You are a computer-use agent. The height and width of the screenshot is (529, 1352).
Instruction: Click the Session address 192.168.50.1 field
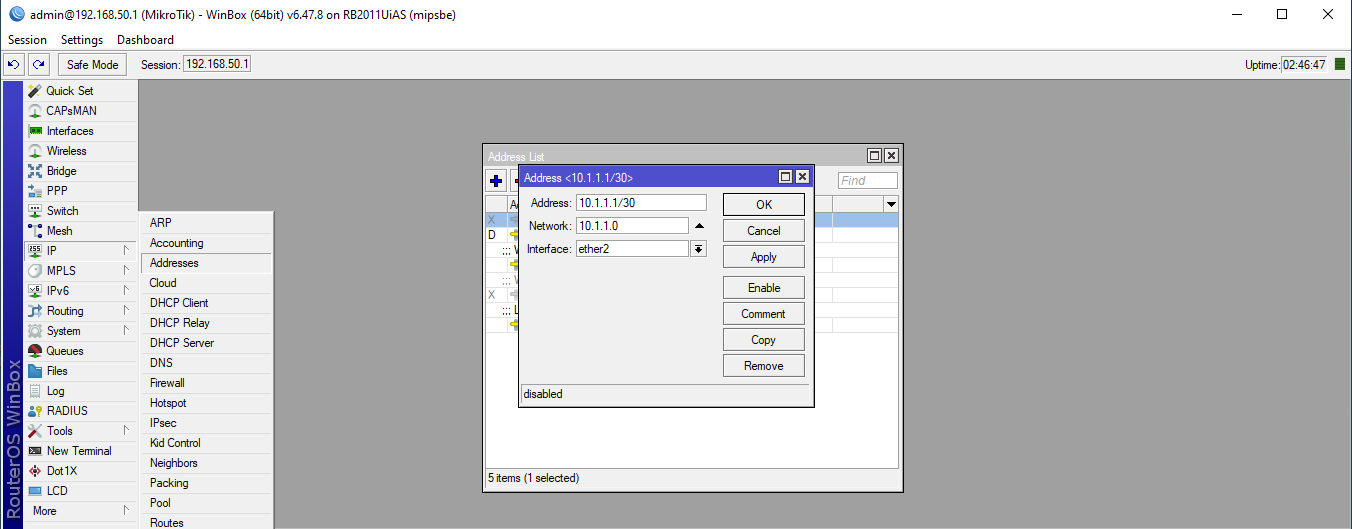[217, 64]
